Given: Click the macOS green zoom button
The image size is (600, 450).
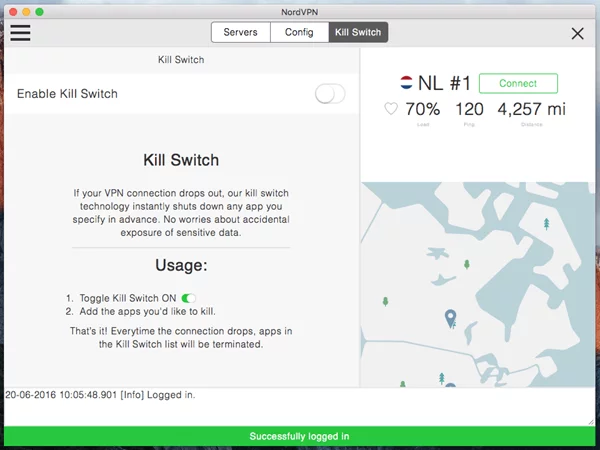Looking at the screenshot, I should [39, 12].
